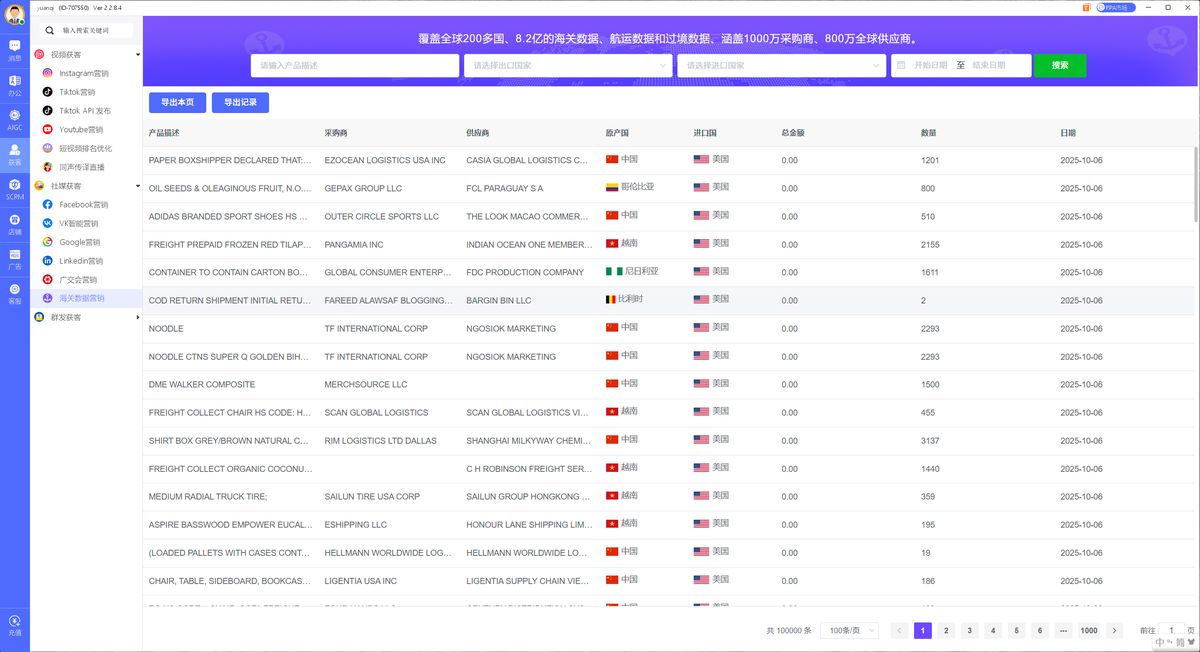Collapse the 视频获客 sidebar group
Viewport: 1200px width, 652px height.
point(138,54)
